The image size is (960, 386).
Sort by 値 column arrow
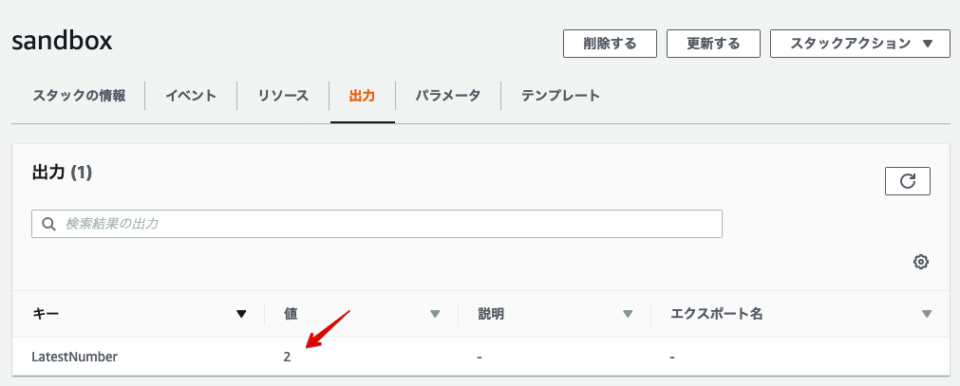(x=435, y=314)
